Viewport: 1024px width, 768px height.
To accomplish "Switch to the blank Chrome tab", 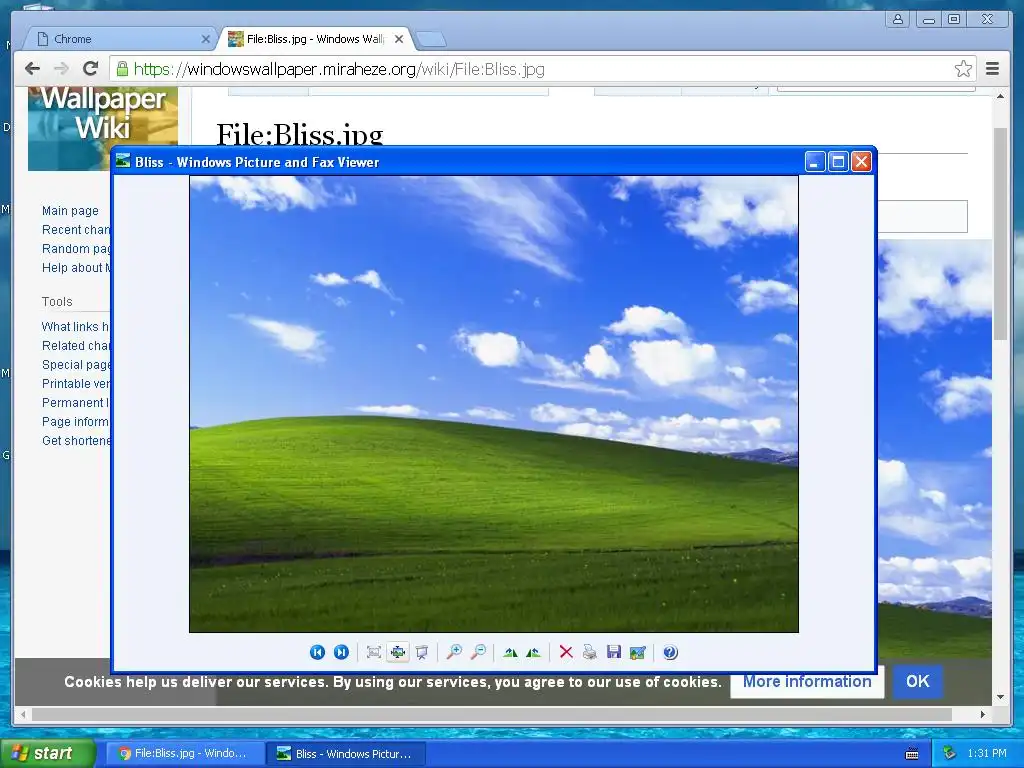I will (121, 39).
